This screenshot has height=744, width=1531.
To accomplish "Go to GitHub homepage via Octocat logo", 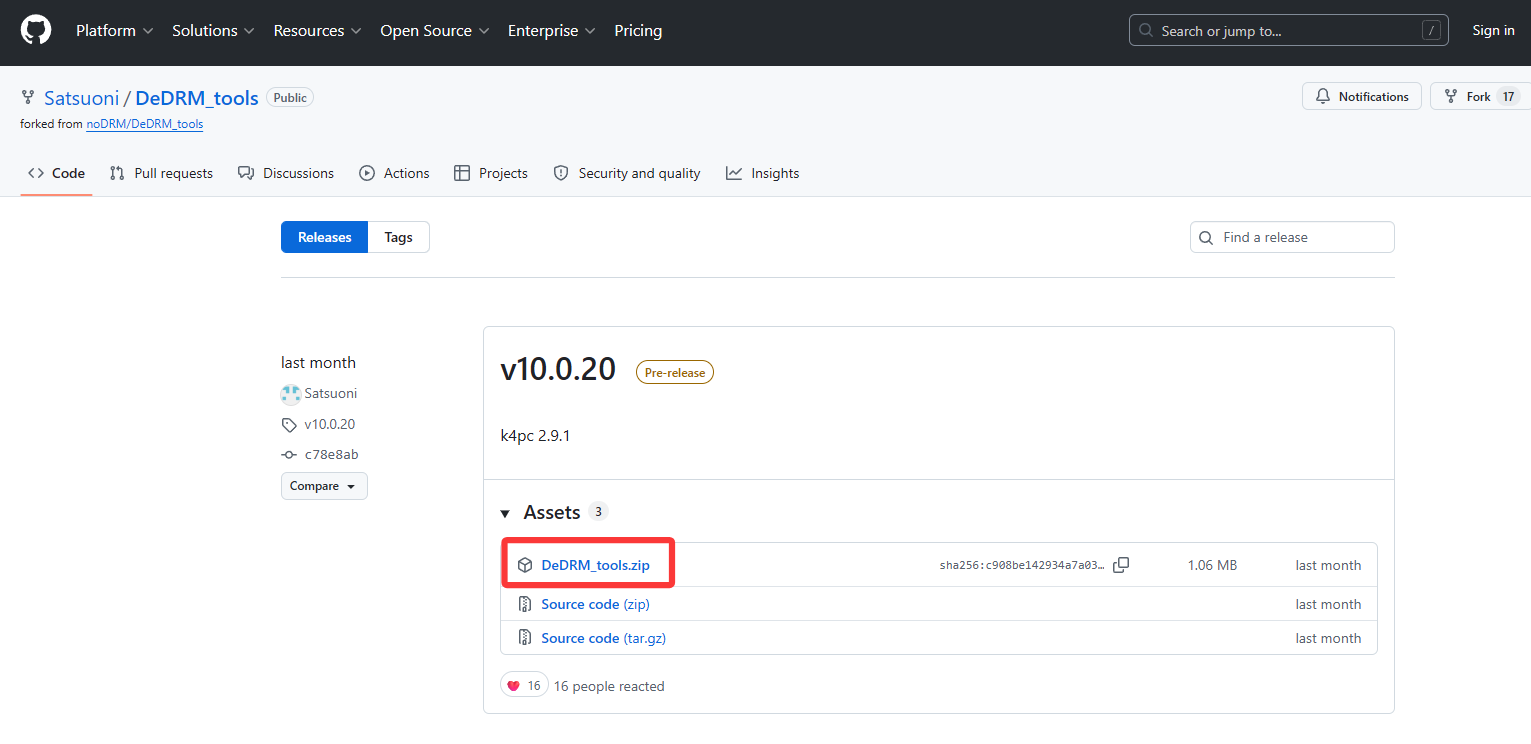I will [x=36, y=31].
